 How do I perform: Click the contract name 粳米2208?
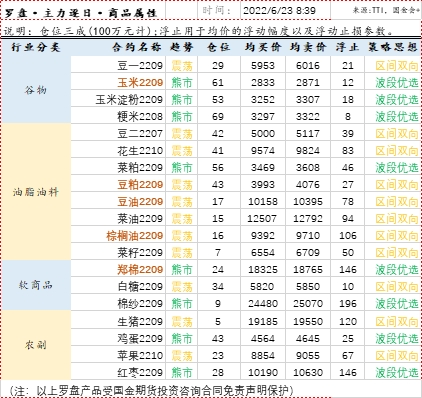(x=140, y=117)
